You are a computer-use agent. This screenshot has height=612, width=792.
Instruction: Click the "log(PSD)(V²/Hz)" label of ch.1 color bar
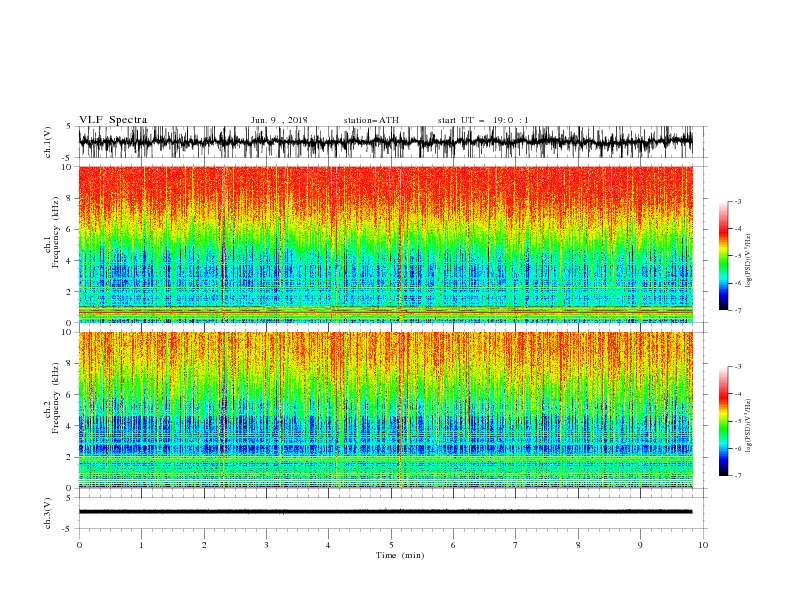749,261
